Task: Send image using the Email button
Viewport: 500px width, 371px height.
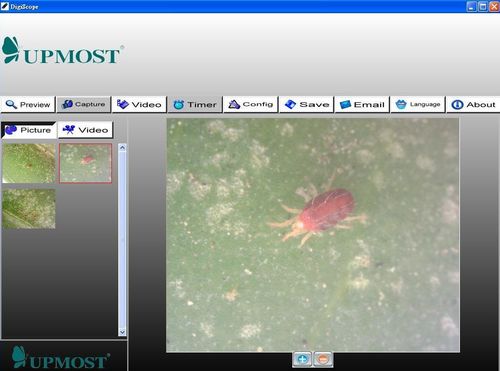Action: 362,105
